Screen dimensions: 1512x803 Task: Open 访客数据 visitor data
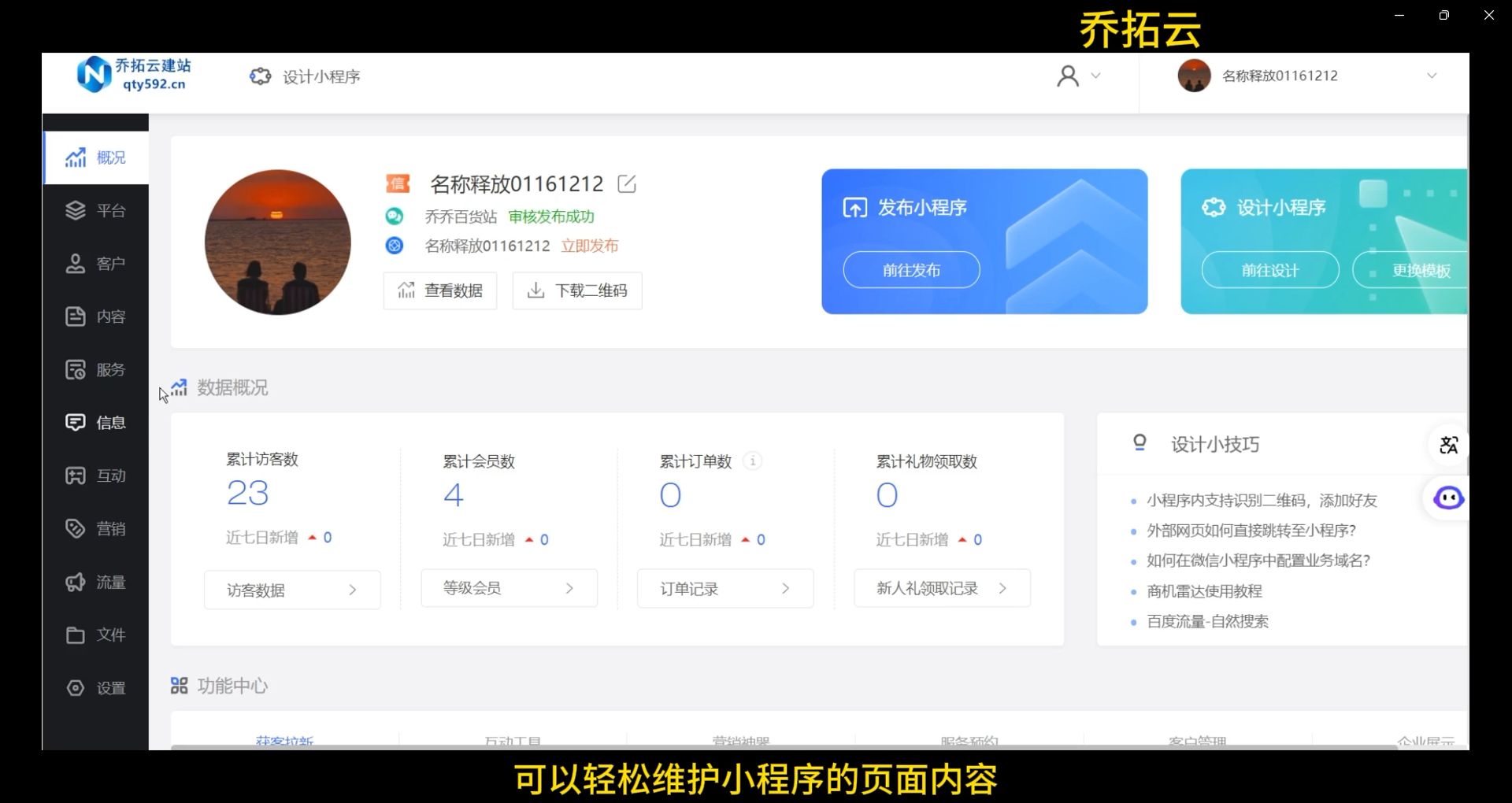(x=292, y=590)
